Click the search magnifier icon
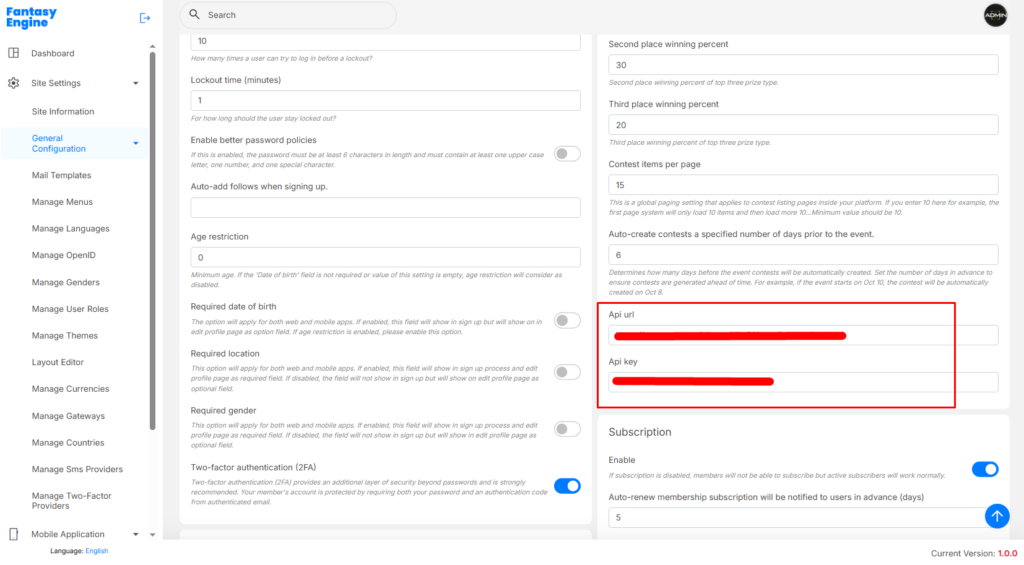This screenshot has width=1024, height=565. pos(194,15)
